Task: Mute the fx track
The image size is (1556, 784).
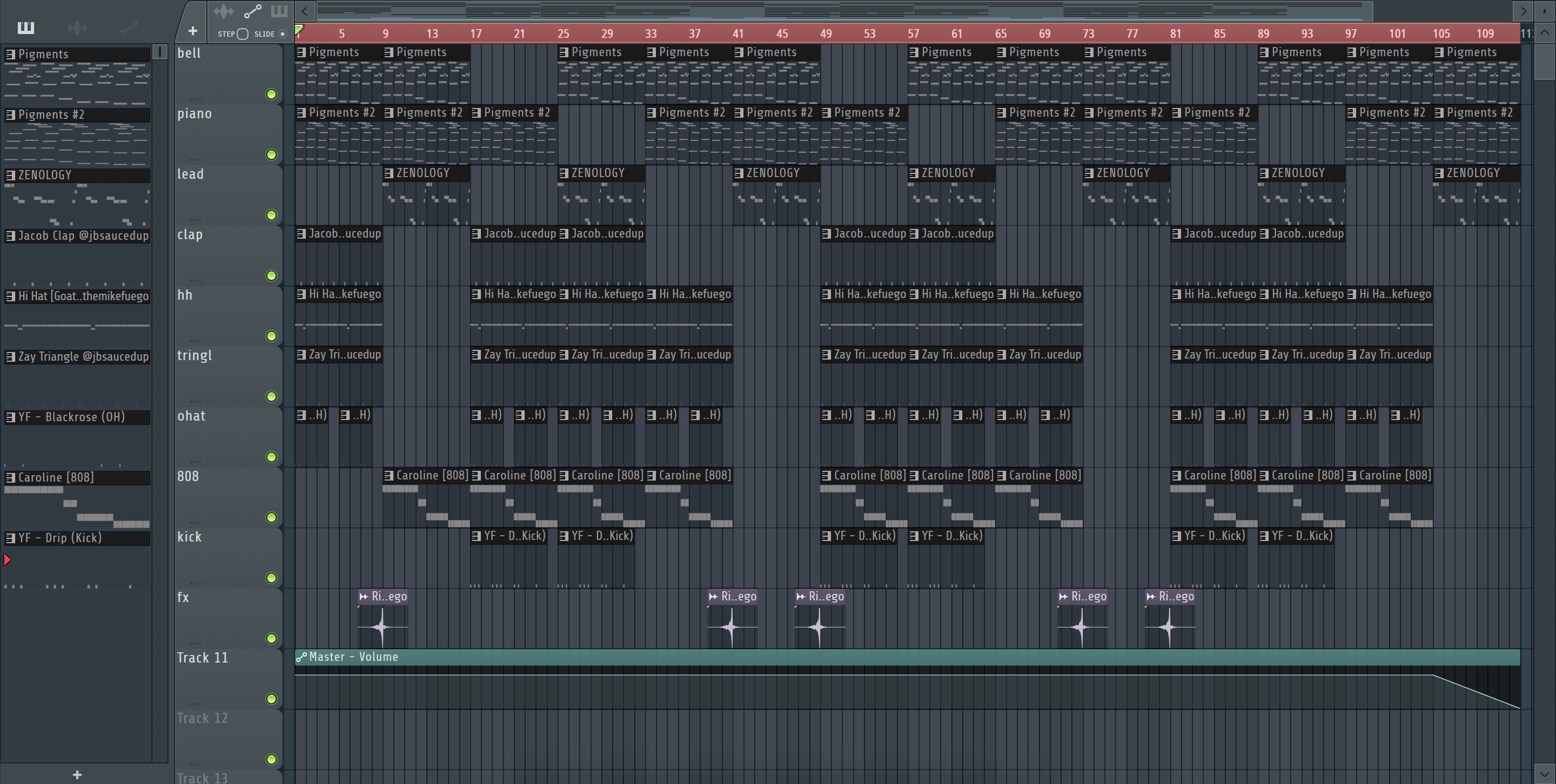Action: [x=272, y=638]
